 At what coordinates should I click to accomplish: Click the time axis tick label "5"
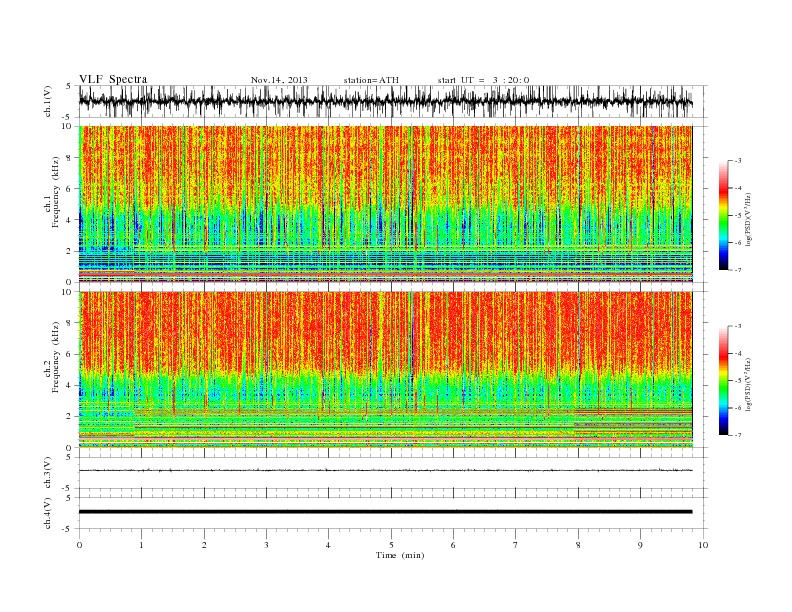coord(391,545)
